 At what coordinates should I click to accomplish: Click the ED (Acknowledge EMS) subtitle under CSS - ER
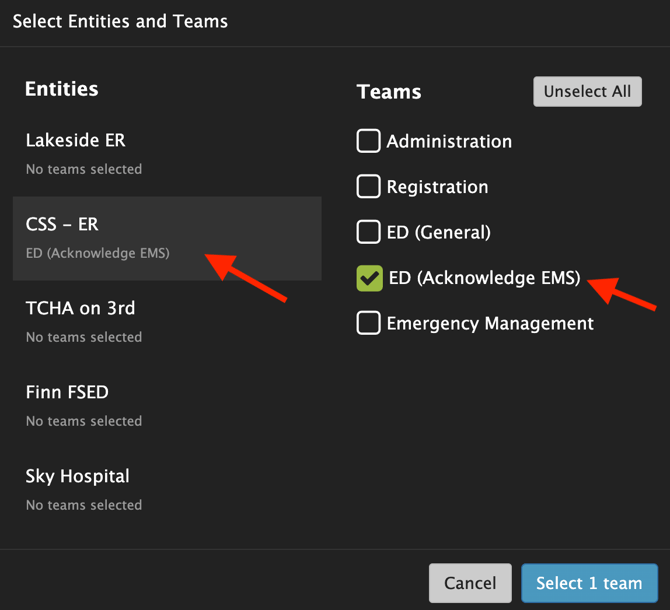tap(98, 253)
